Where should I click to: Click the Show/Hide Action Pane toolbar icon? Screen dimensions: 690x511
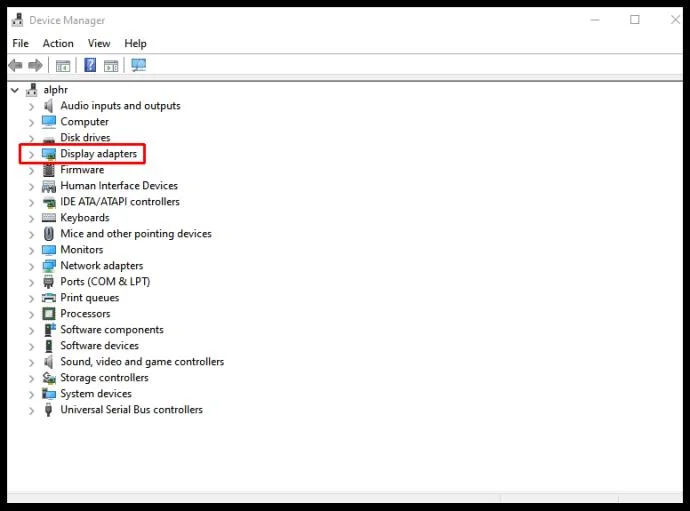(x=111, y=66)
